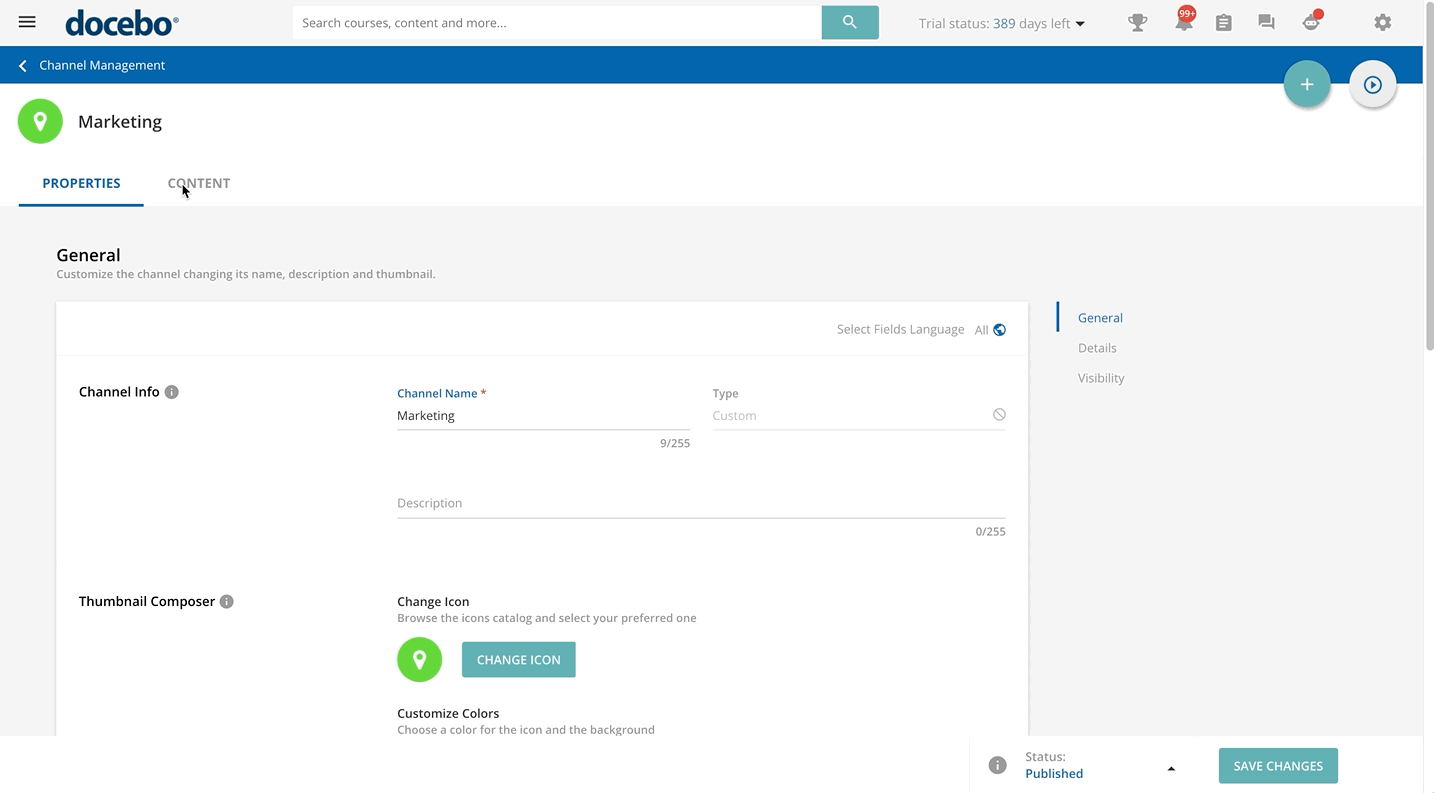Click the globe language icon
This screenshot has width=1434, height=793.
[999, 330]
